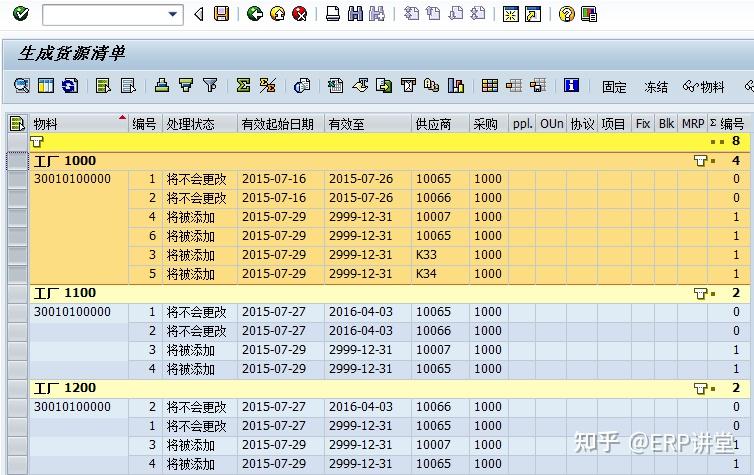The image size is (754, 475).
Task: Click the table select-all corner icon
Action: tap(17, 124)
